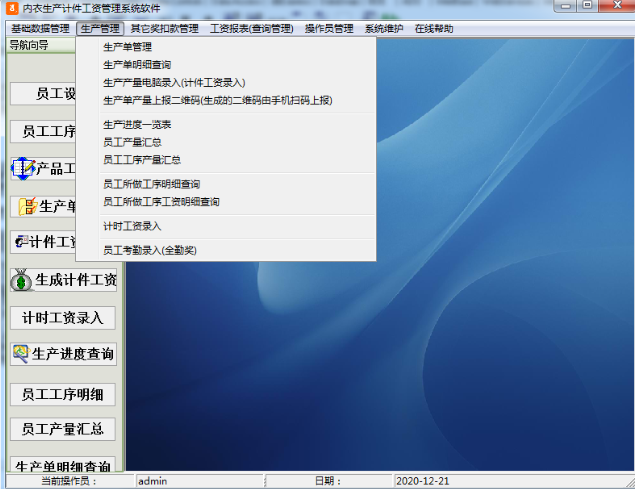Select 计时工资录入 in dropdown menu
This screenshot has width=635, height=489.
click(x=226, y=226)
